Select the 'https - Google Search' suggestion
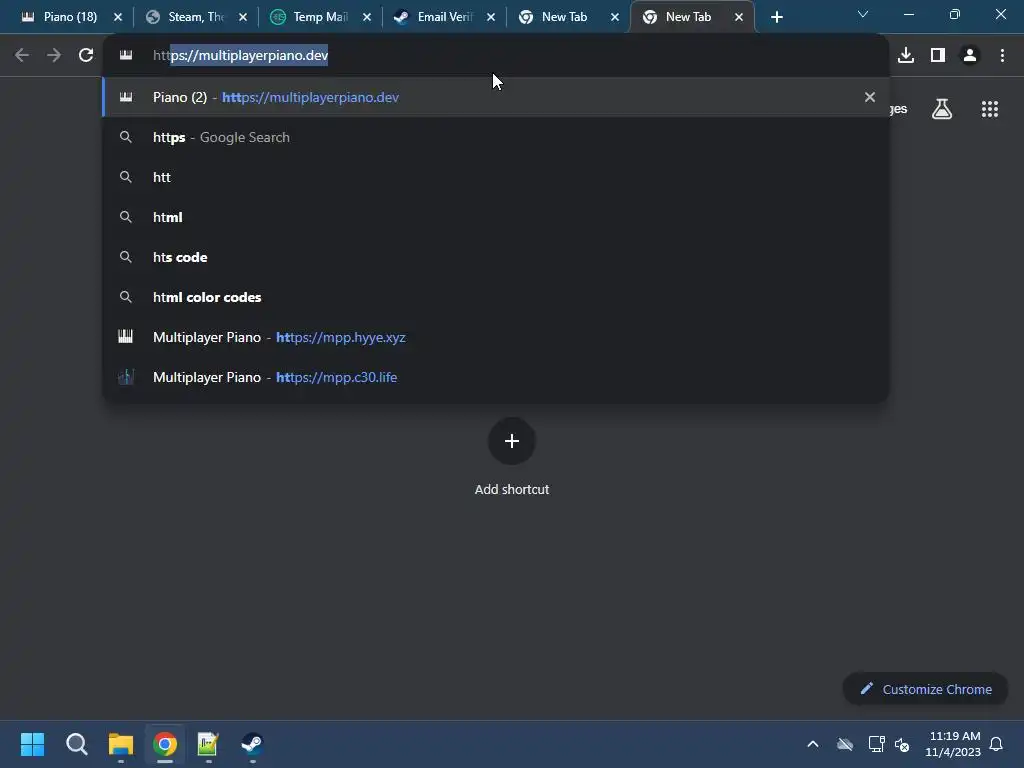This screenshot has width=1024, height=768. [x=496, y=137]
